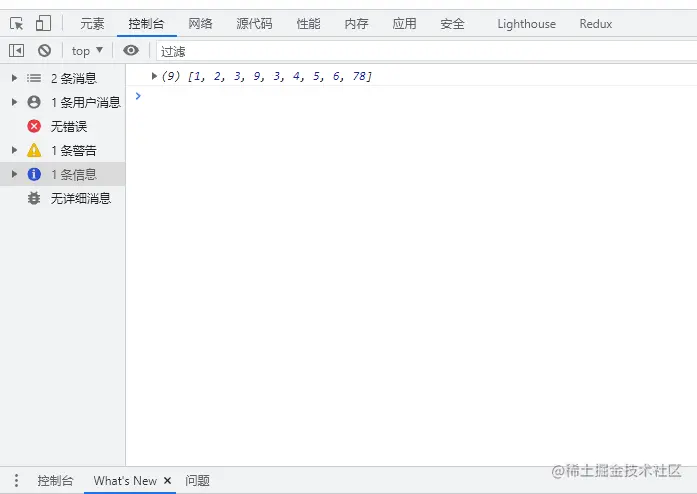Expand the 2 条消息 group arrow
The height and width of the screenshot is (494, 697).
(14, 78)
